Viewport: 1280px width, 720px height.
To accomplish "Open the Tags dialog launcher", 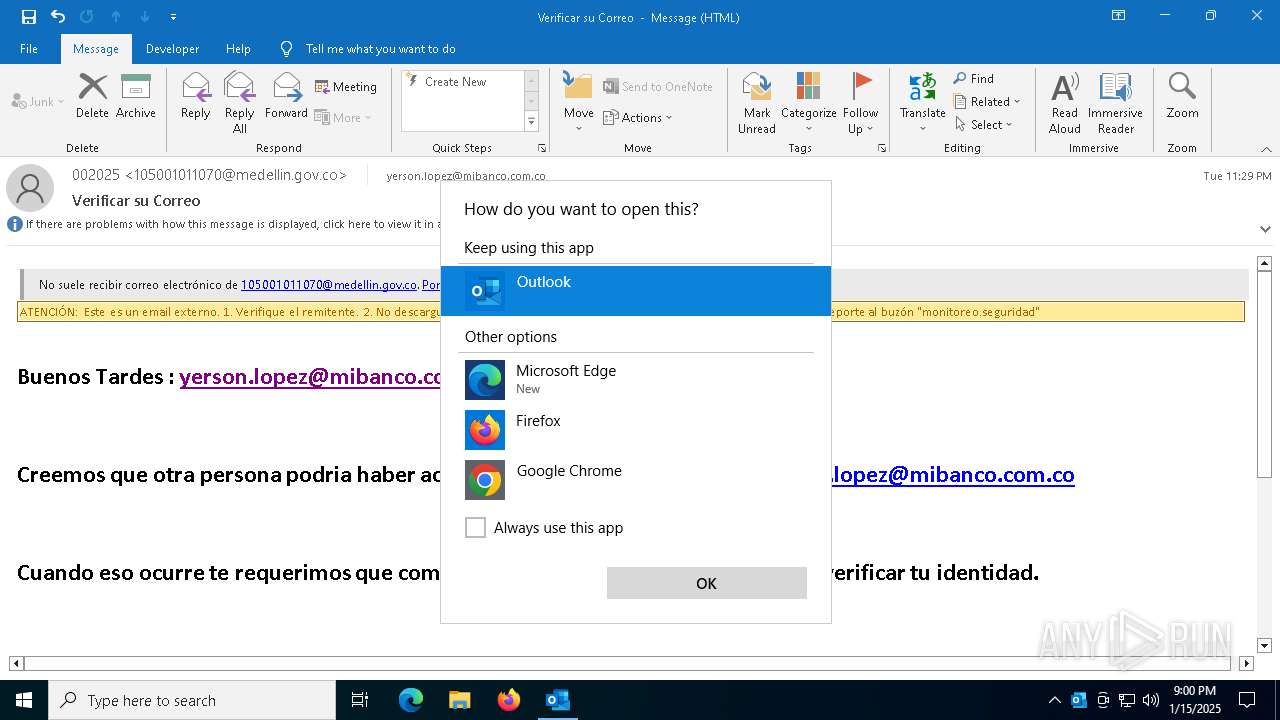I will (882, 148).
